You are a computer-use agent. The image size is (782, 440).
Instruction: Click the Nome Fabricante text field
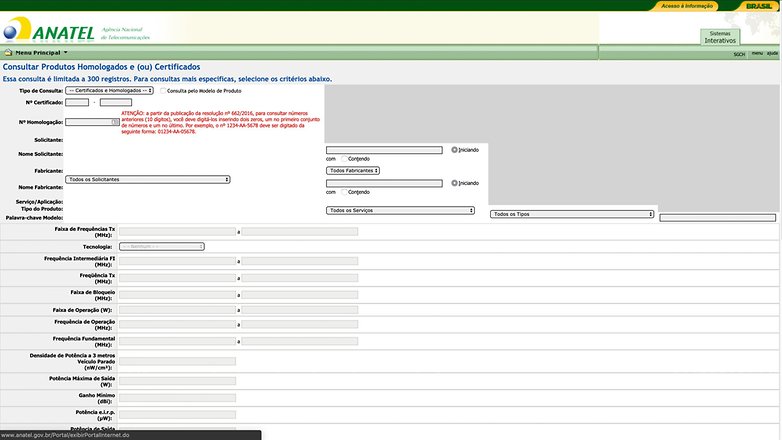tap(384, 184)
